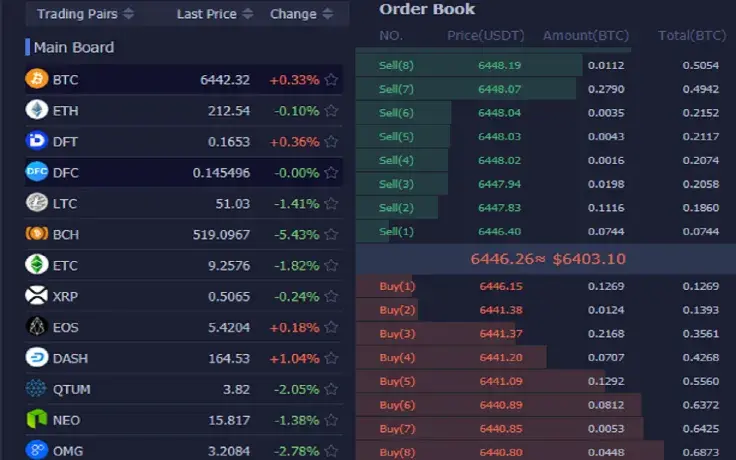Click the current price 6446.26 row

[x=546, y=259]
